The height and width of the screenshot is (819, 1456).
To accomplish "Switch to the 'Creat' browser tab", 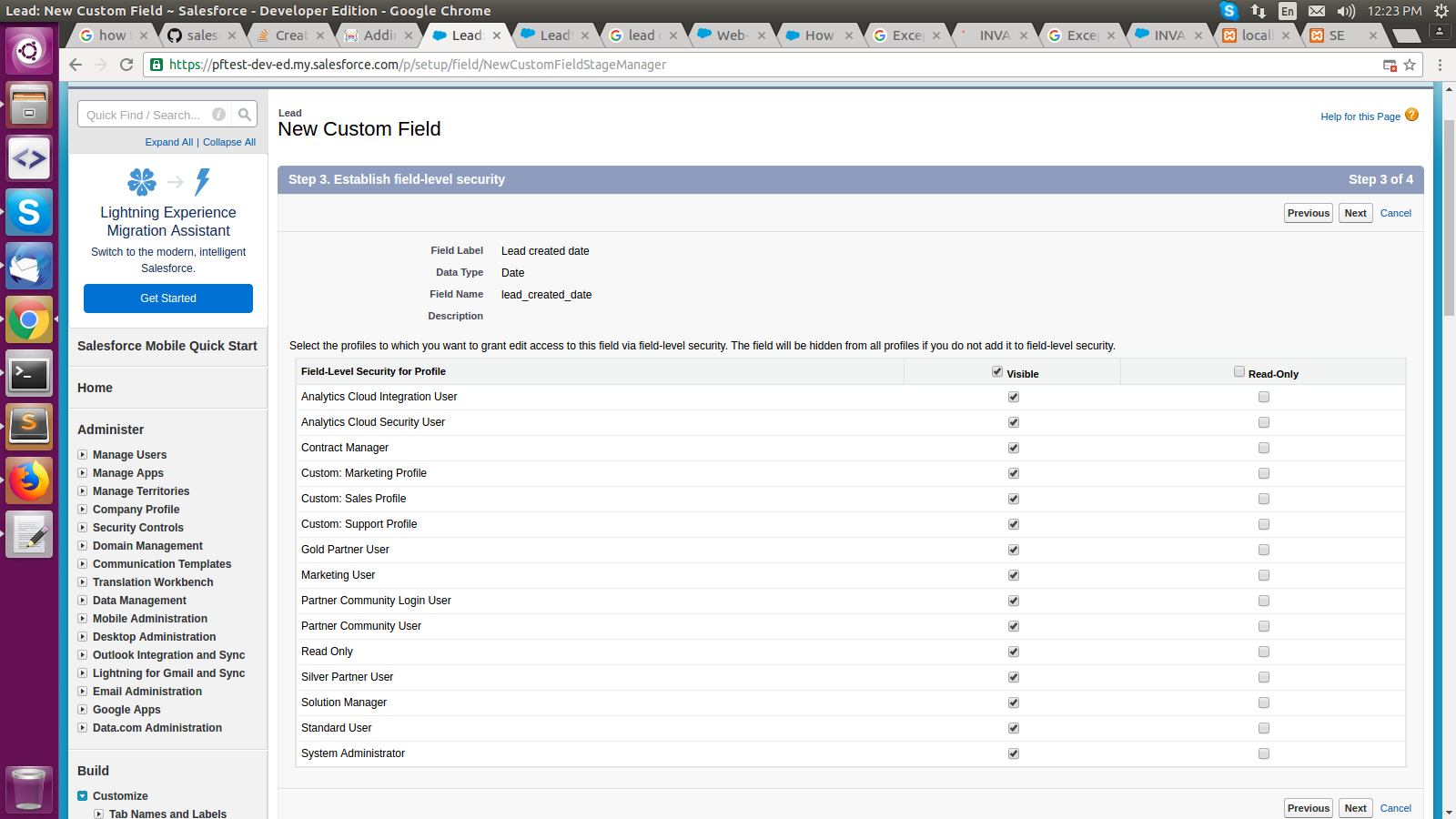I will click(289, 35).
